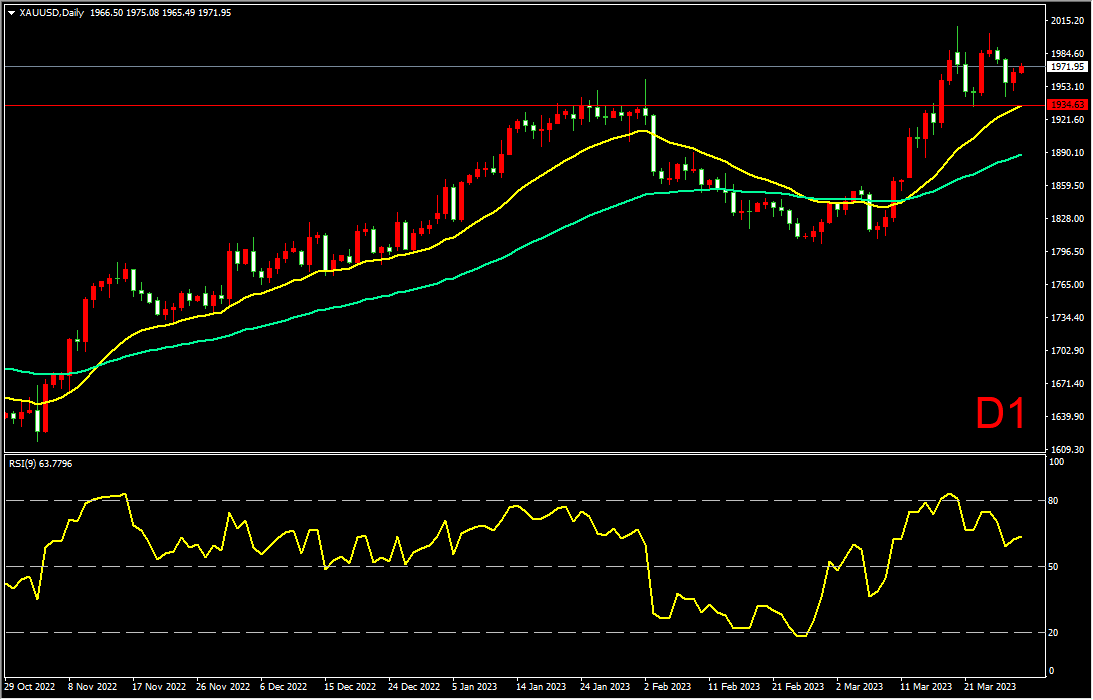Viewport: 1093px width, 700px height.
Task: Click the 29 Oct 2022 date label
Action: pyautogui.click(x=28, y=687)
